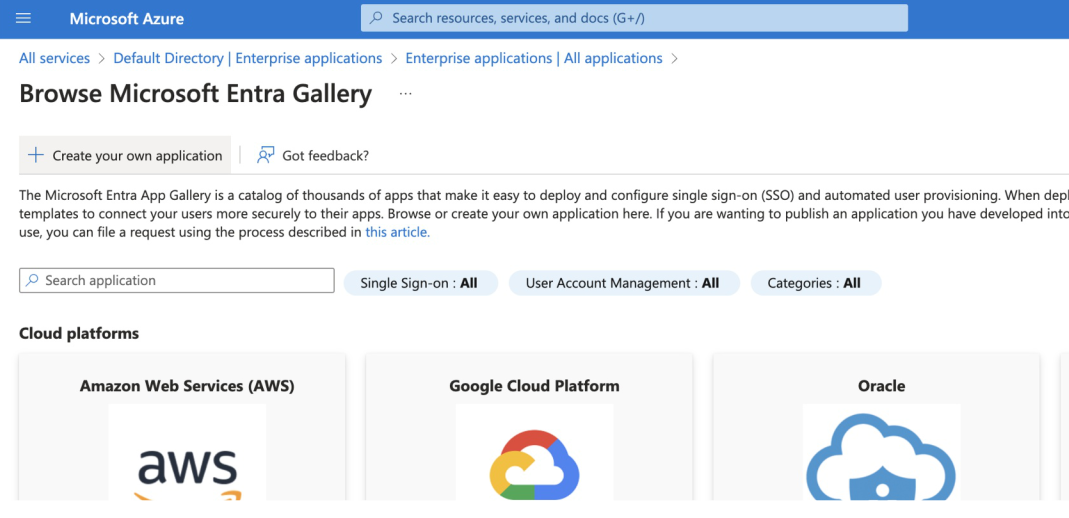Focus the Search application field

click(x=177, y=280)
